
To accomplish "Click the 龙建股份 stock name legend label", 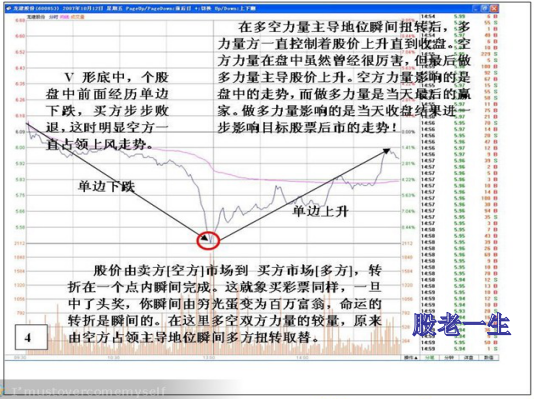I will [36, 17].
